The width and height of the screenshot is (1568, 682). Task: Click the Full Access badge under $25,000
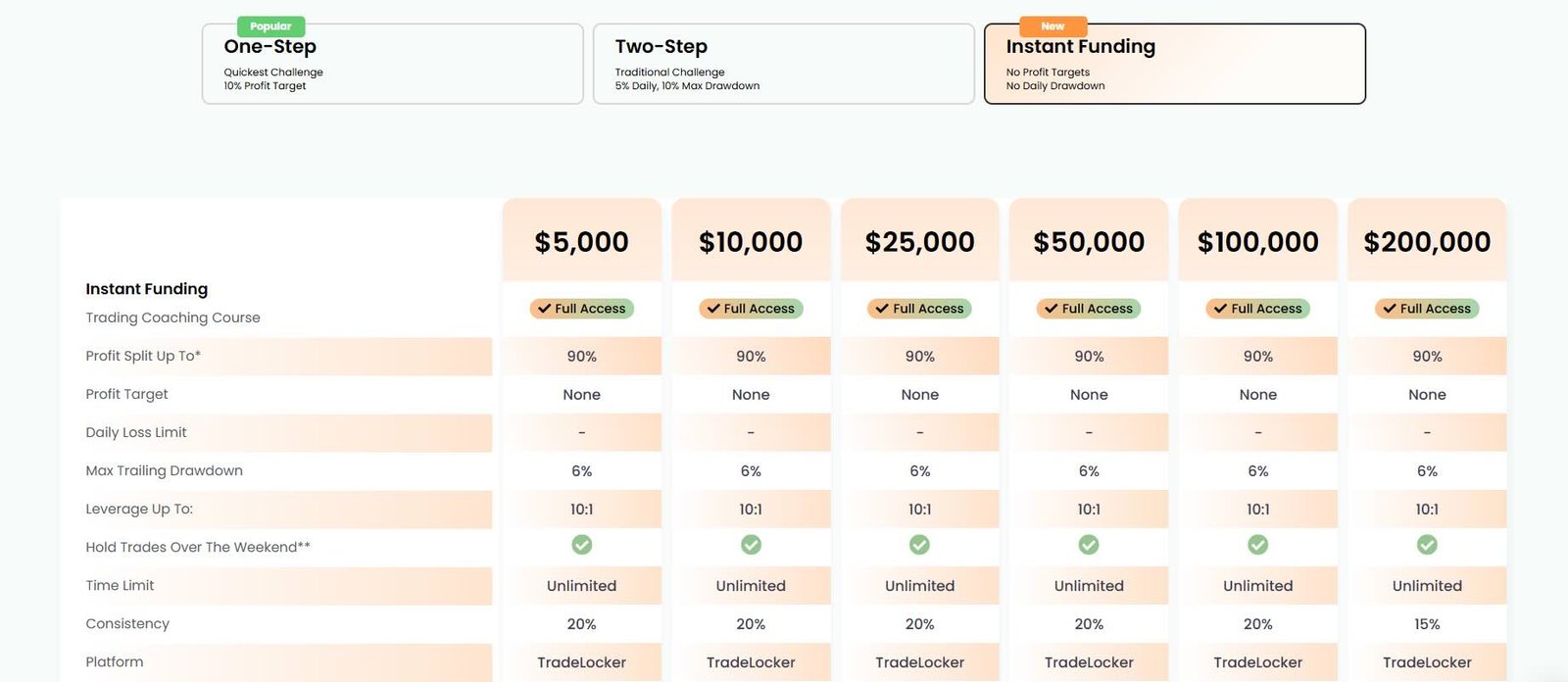[919, 309]
